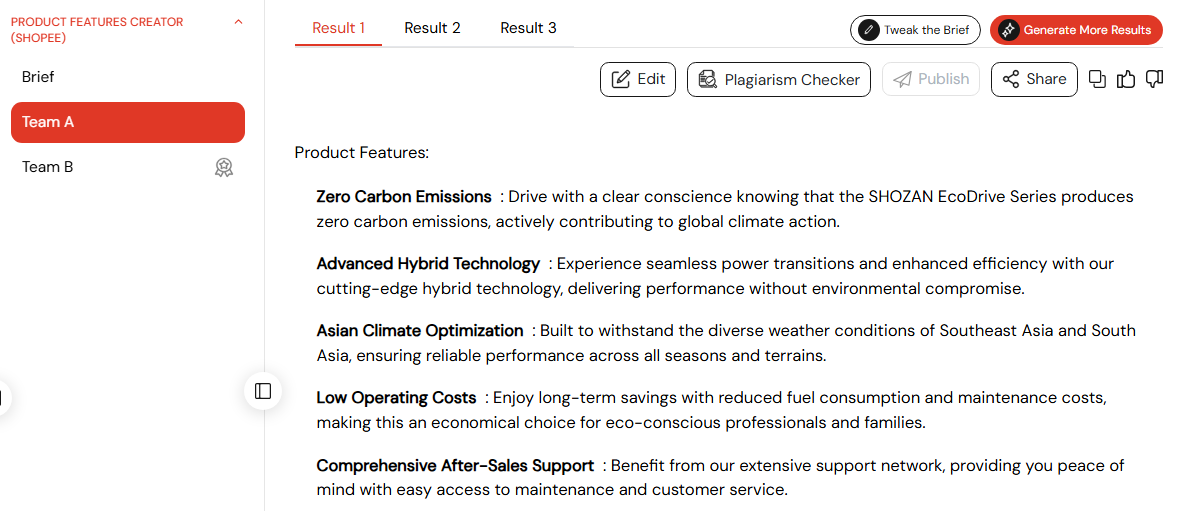Collapse the Product Features Creator section
The image size is (1188, 511).
[x=239, y=22]
